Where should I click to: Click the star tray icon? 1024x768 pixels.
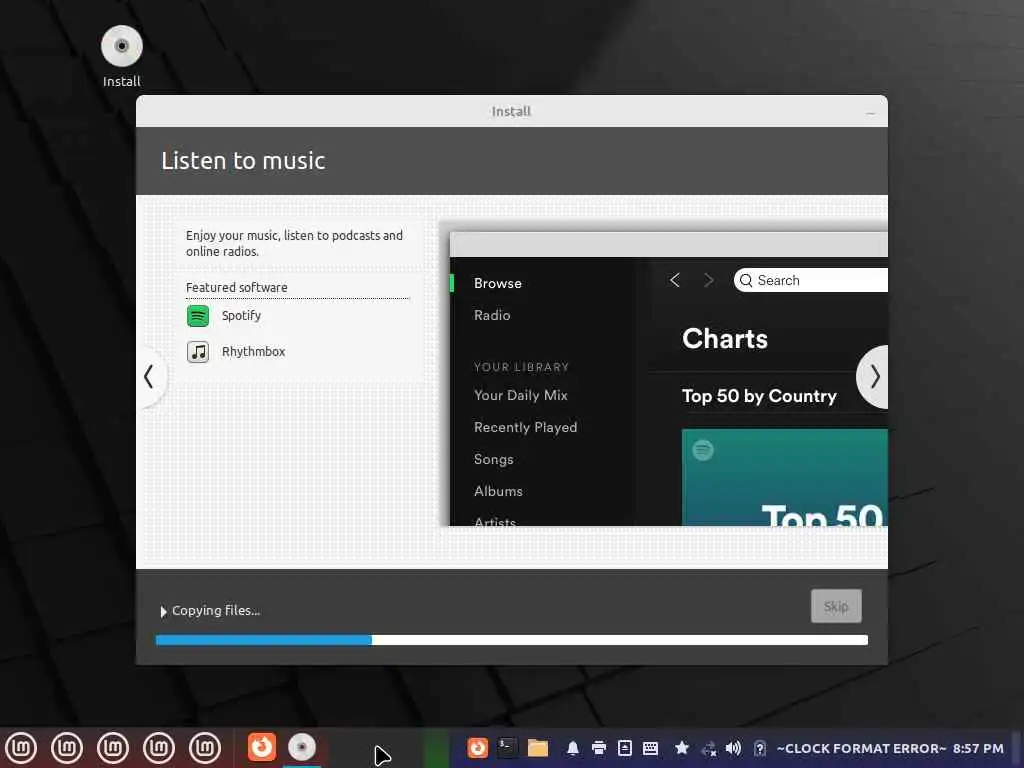(x=682, y=748)
